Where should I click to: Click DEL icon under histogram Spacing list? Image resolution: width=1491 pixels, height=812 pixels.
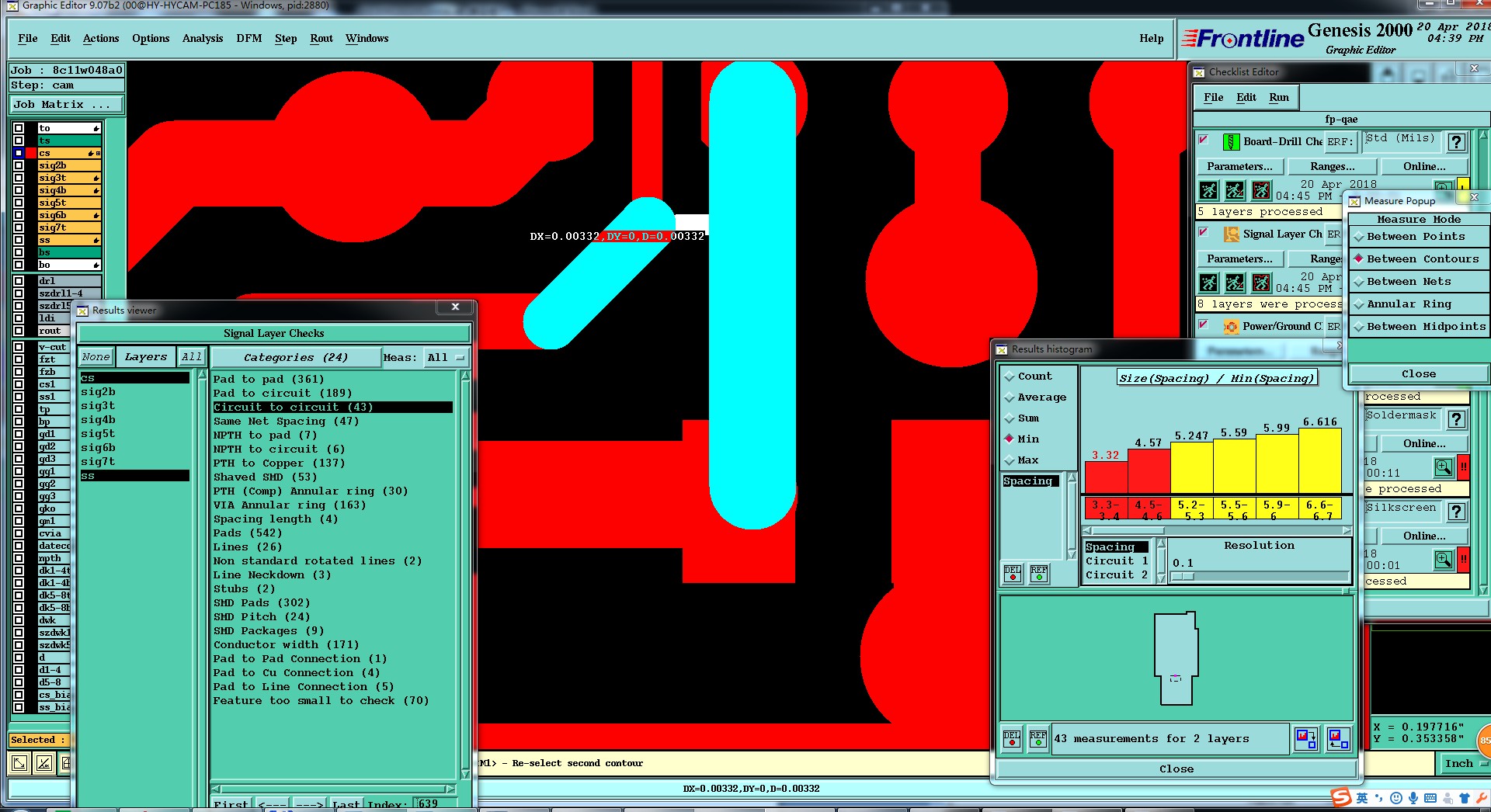[x=1013, y=574]
